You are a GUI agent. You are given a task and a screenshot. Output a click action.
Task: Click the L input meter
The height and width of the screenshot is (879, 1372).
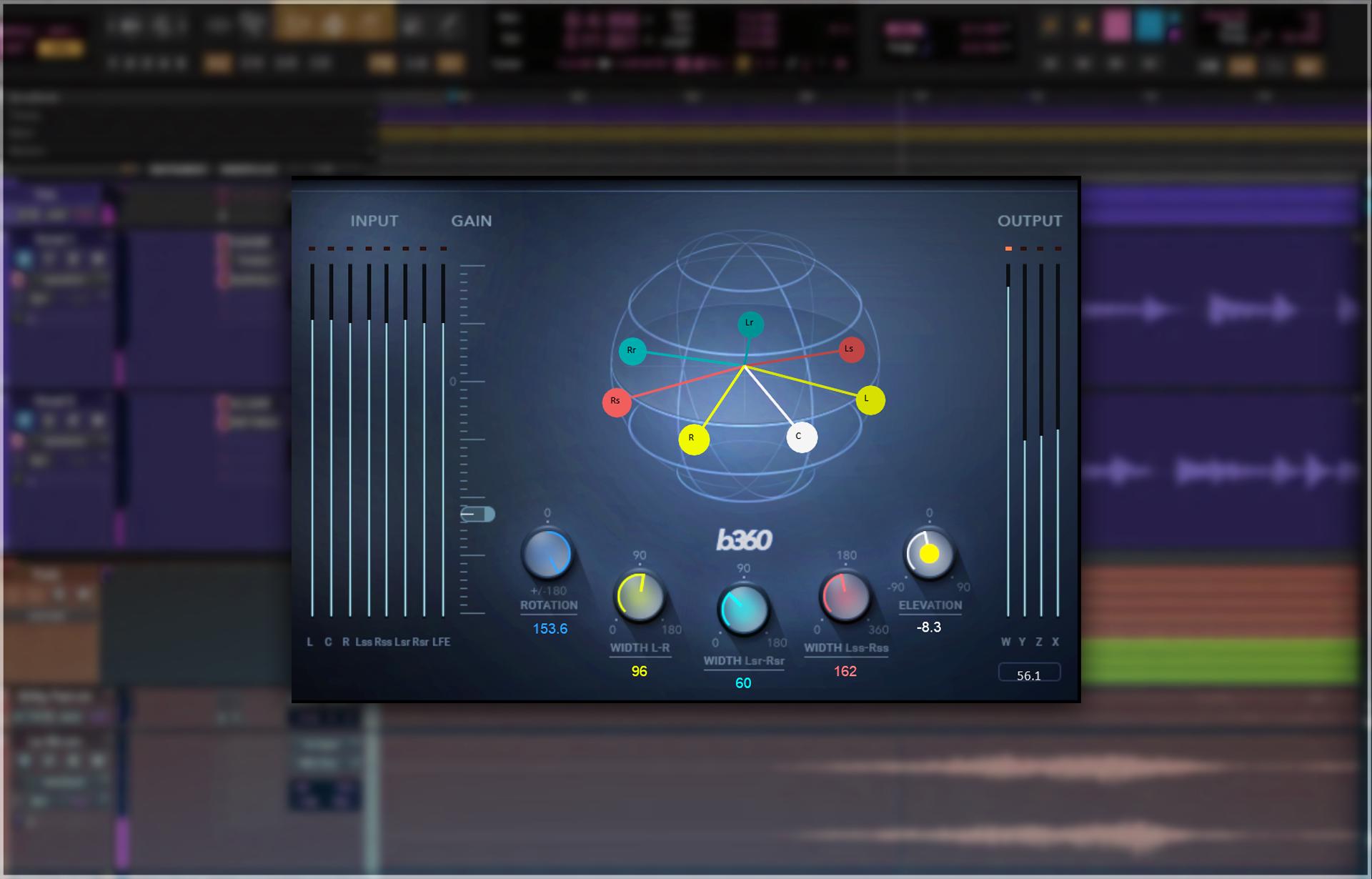[x=312, y=440]
